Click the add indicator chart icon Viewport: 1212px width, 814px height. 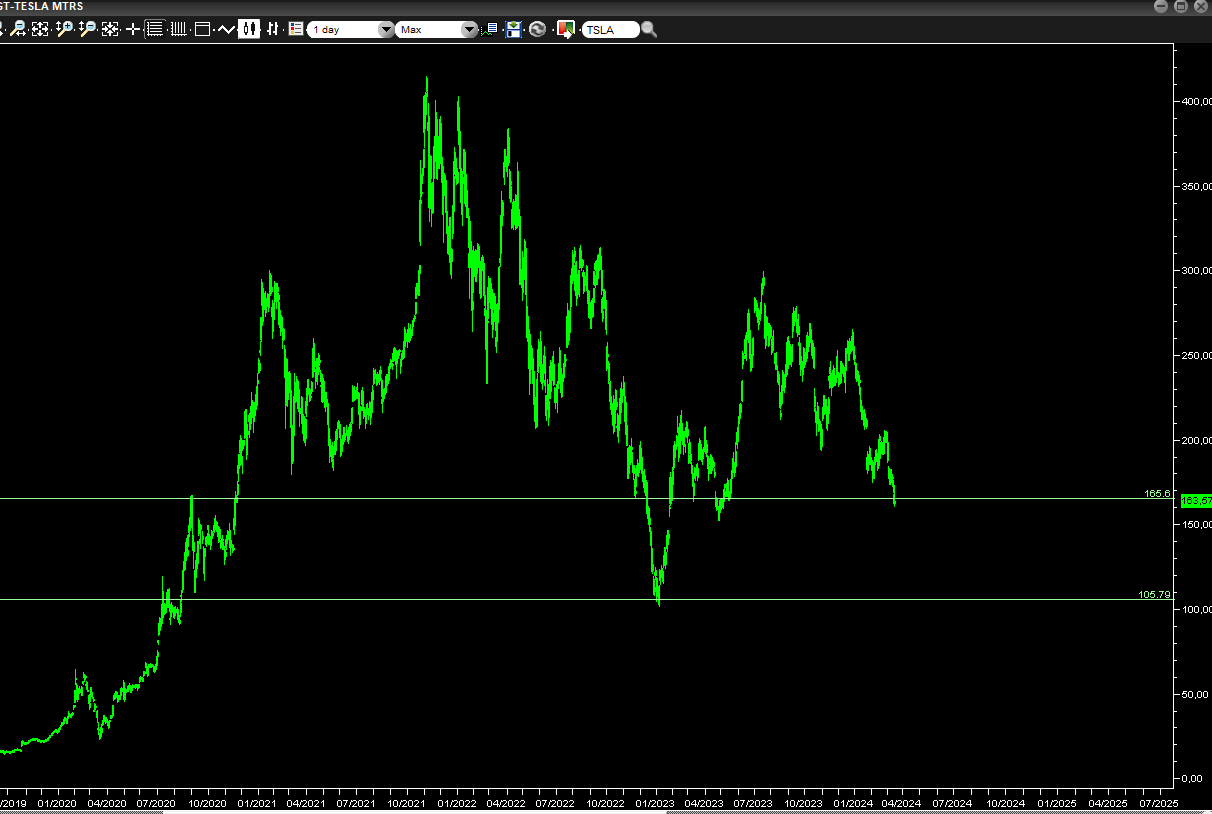(490, 29)
